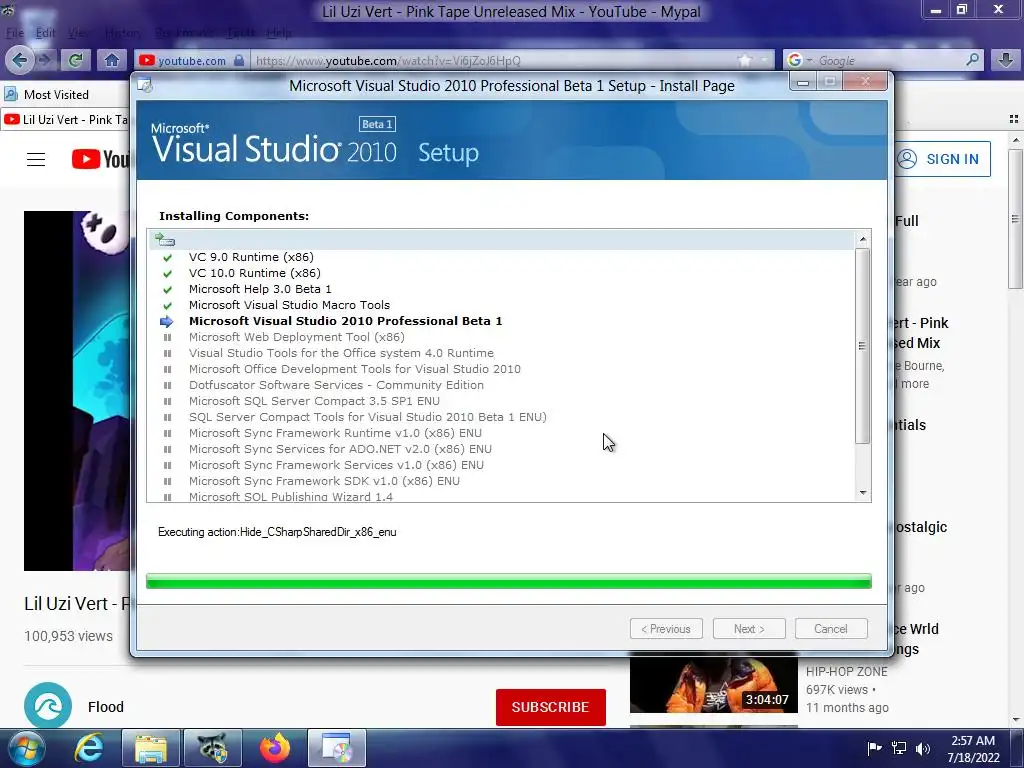1024x768 pixels.
Task: Open the tab groups grid icon
Action: [x=1014, y=119]
